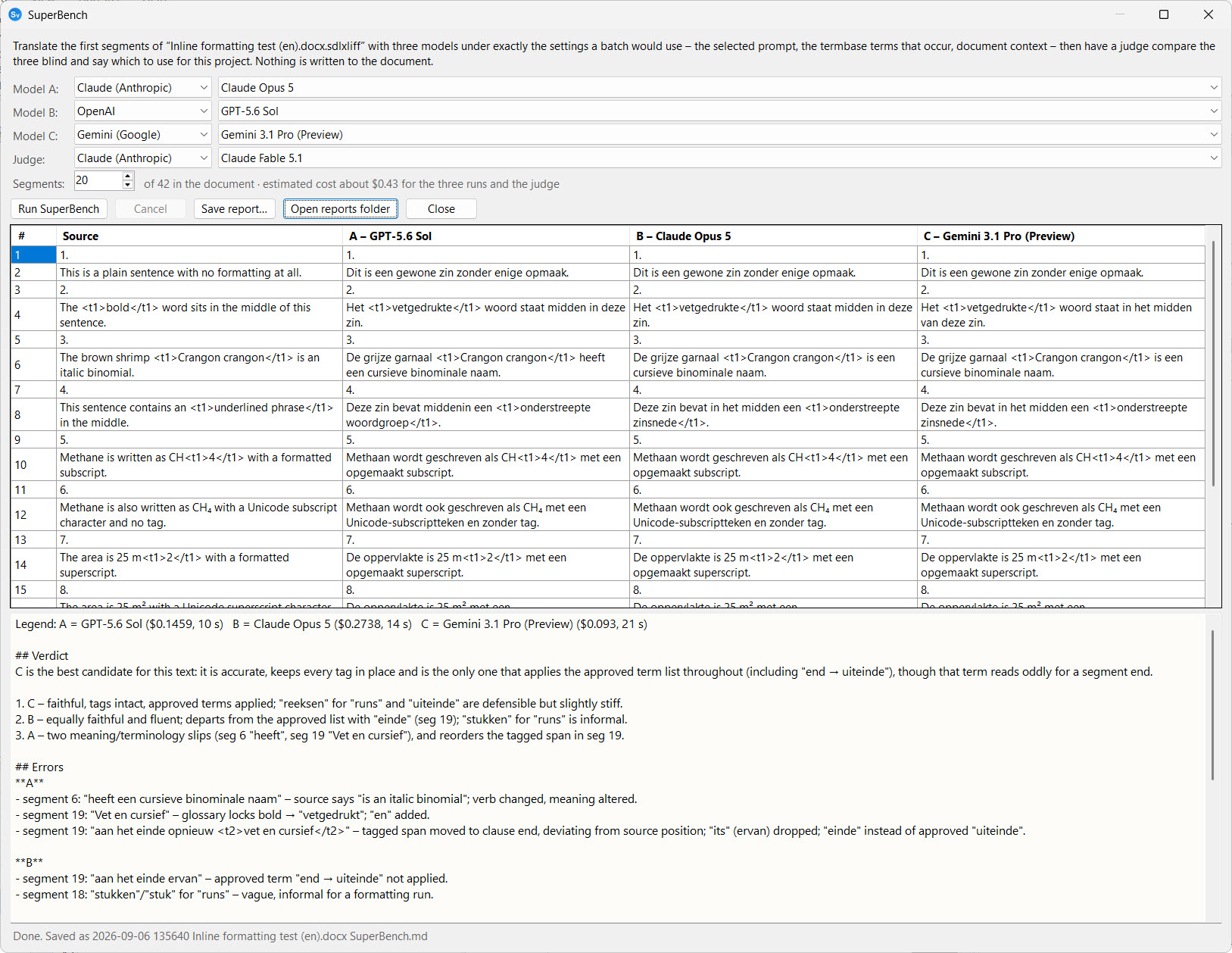This screenshot has height=953, width=1232.
Task: Open the Model A model dropdown showing Claude Opus 5
Action: (719, 88)
